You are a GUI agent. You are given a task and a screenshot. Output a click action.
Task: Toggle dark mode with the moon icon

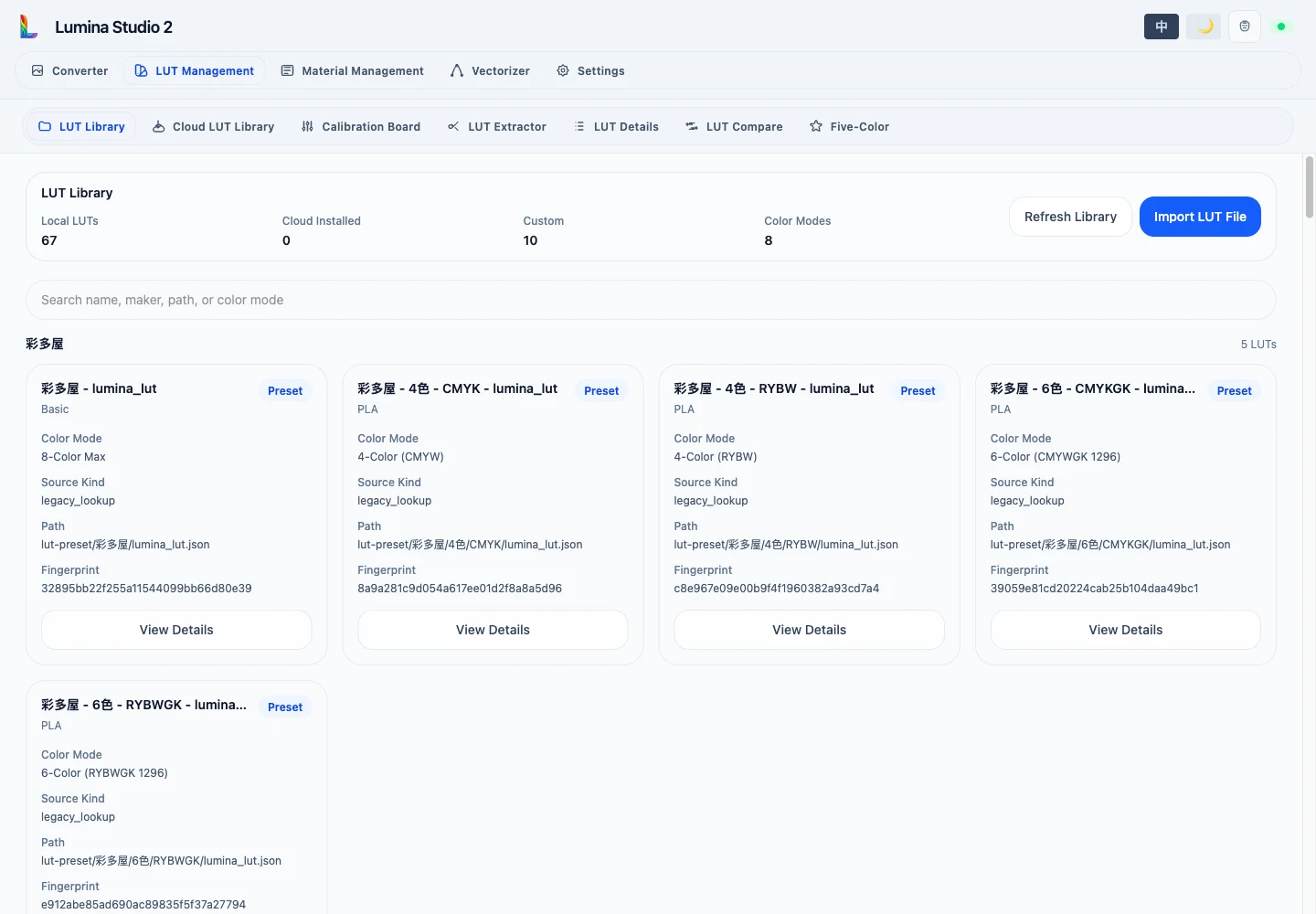tap(1204, 27)
